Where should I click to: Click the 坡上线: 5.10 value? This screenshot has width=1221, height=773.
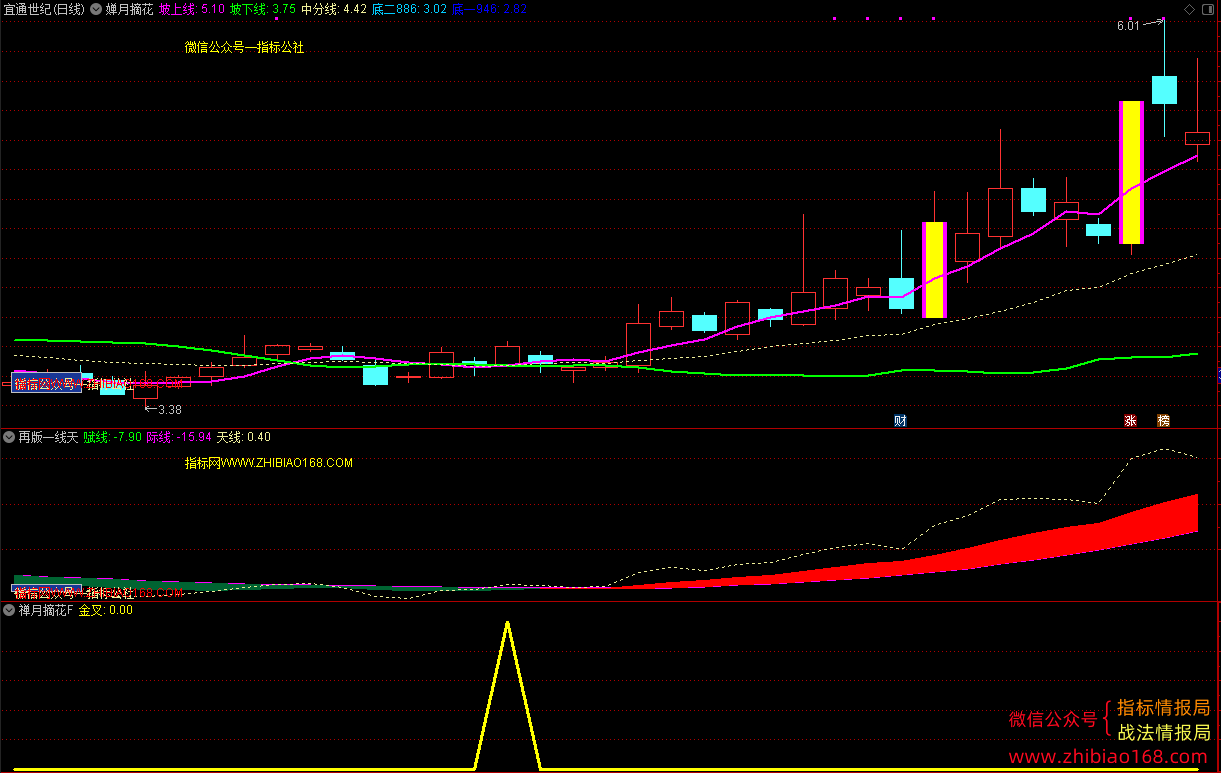pyautogui.click(x=191, y=9)
